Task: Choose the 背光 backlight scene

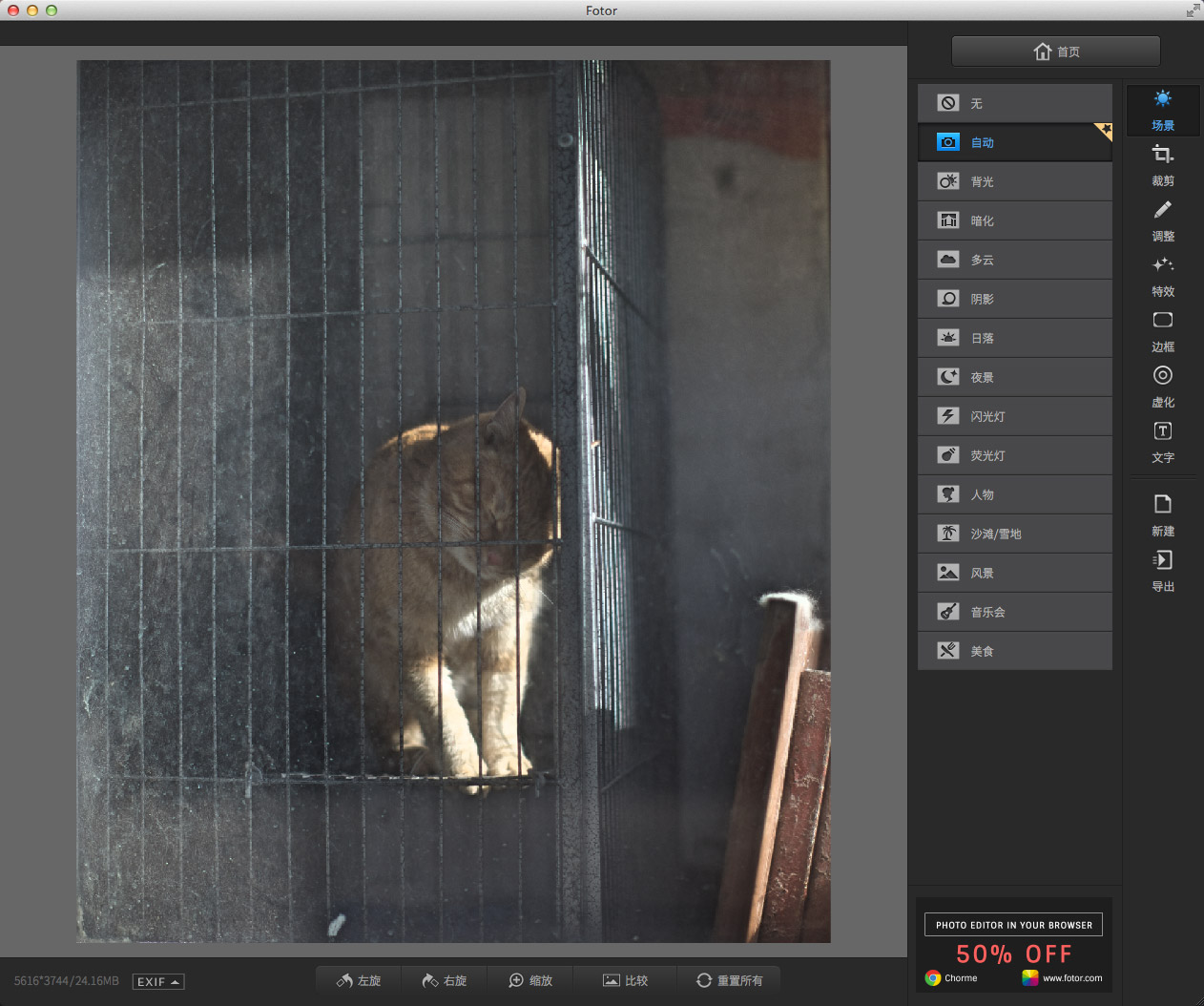Action: pos(1014,181)
